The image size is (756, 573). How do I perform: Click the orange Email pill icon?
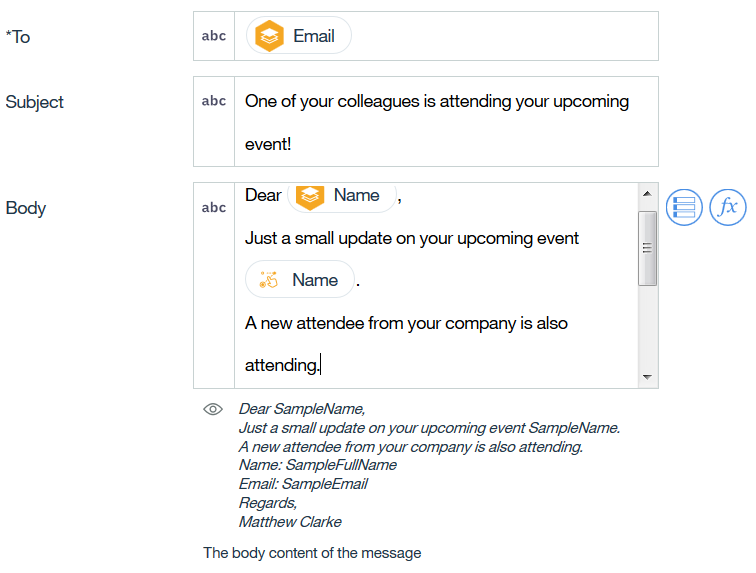[x=270, y=36]
